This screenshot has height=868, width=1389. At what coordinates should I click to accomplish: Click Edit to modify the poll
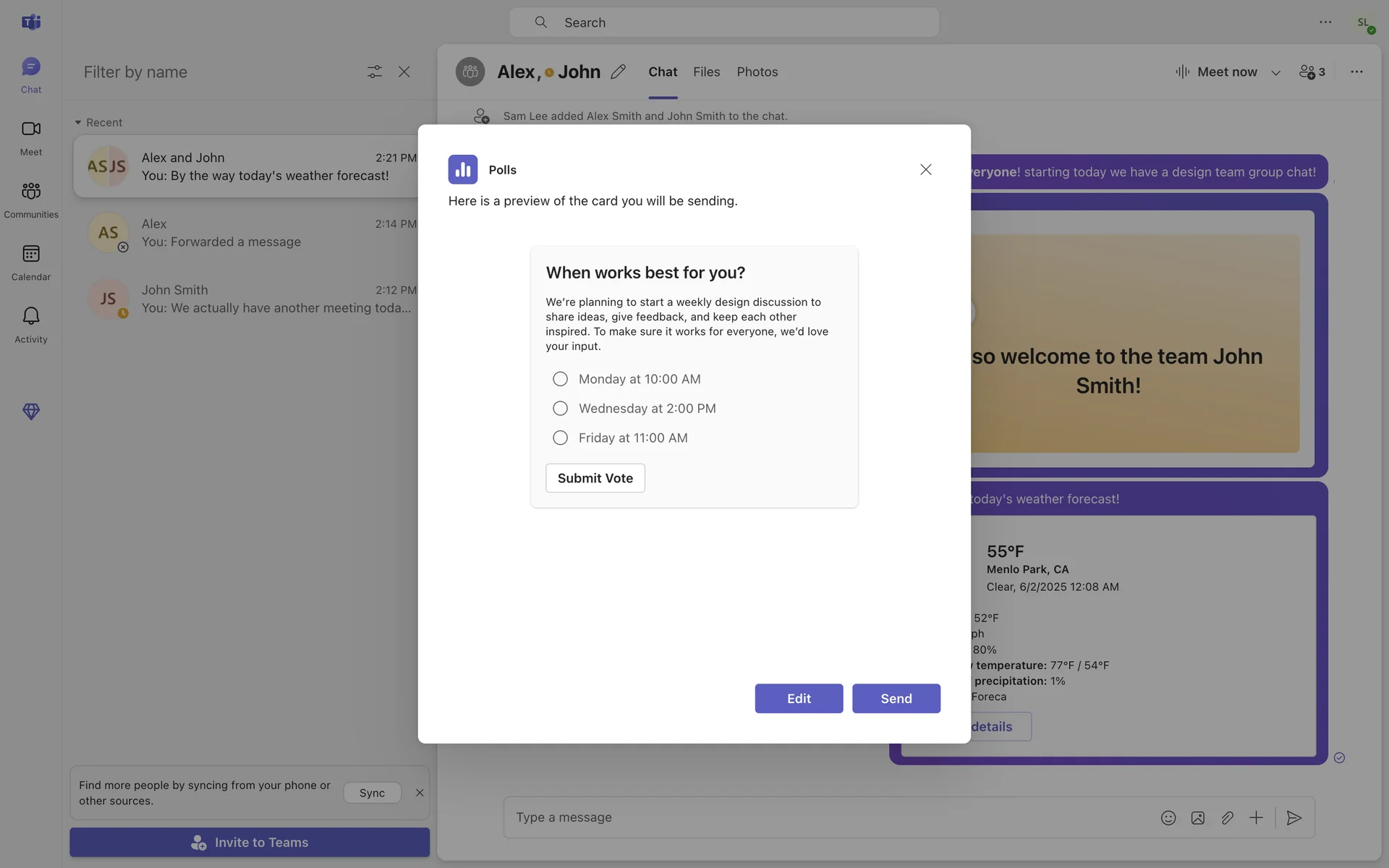click(x=799, y=698)
